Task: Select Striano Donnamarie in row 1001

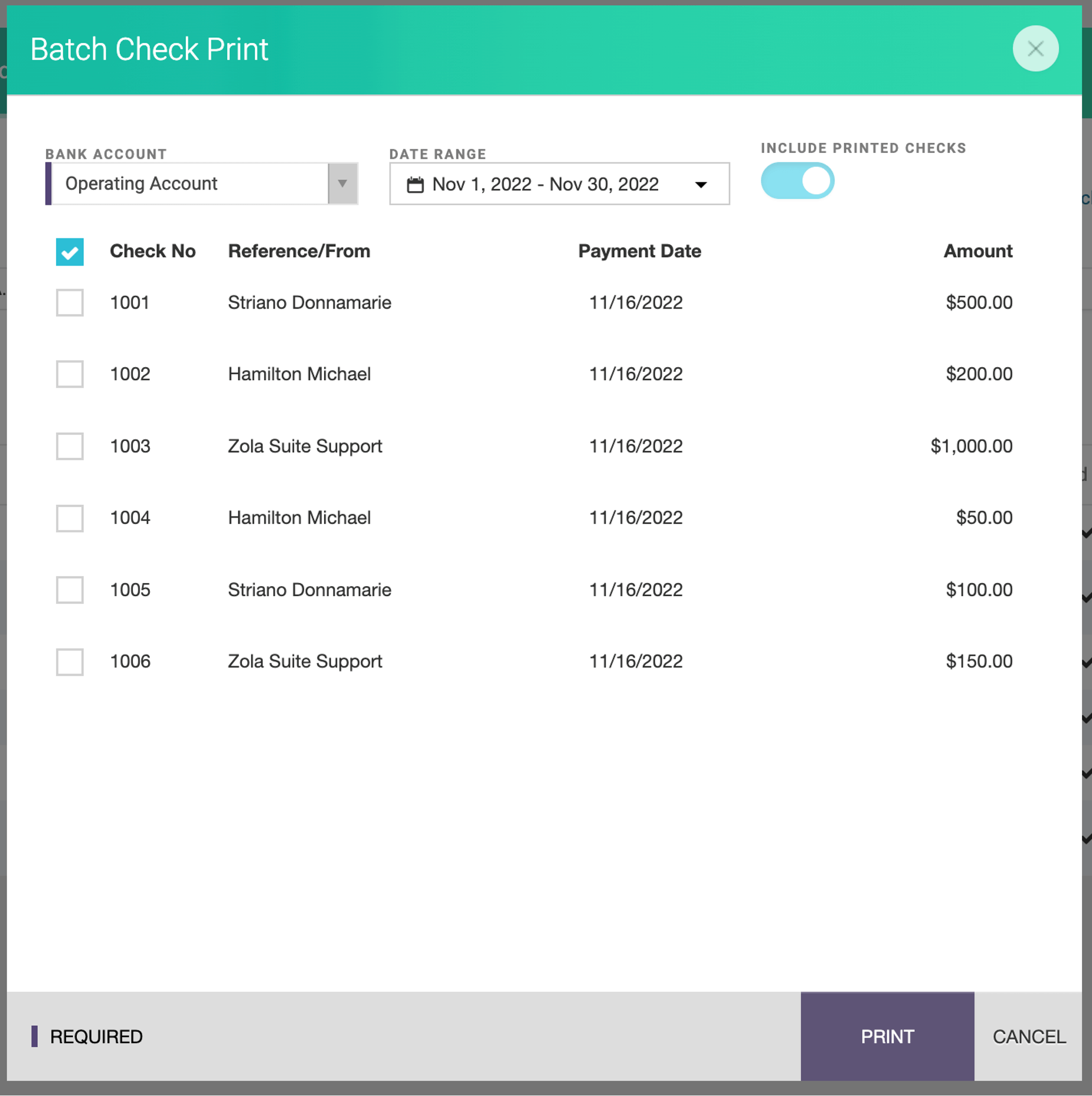Action: point(309,302)
